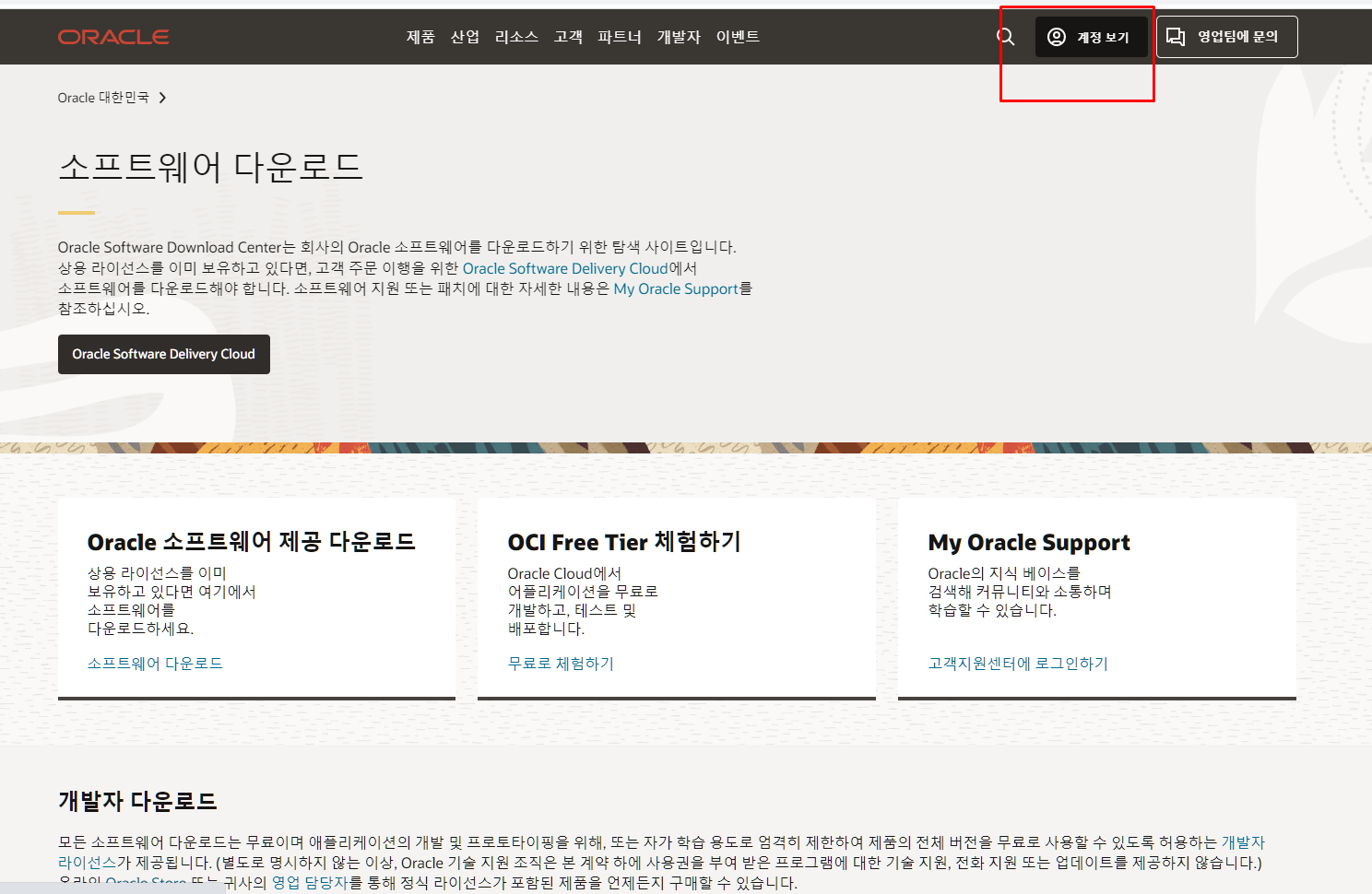Follow the My Oracle Support inline link

[676, 288]
